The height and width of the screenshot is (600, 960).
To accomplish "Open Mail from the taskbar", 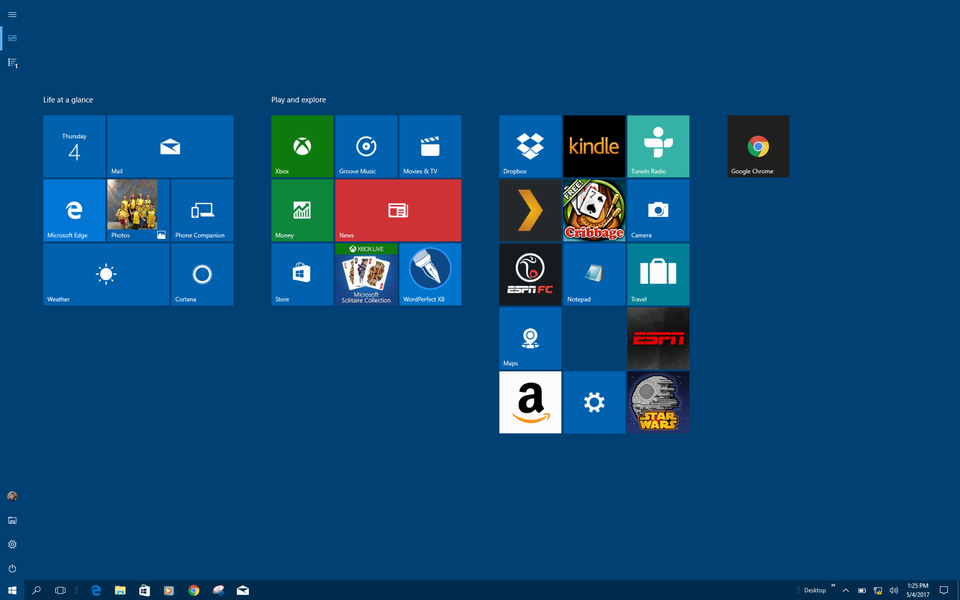I will coord(242,590).
